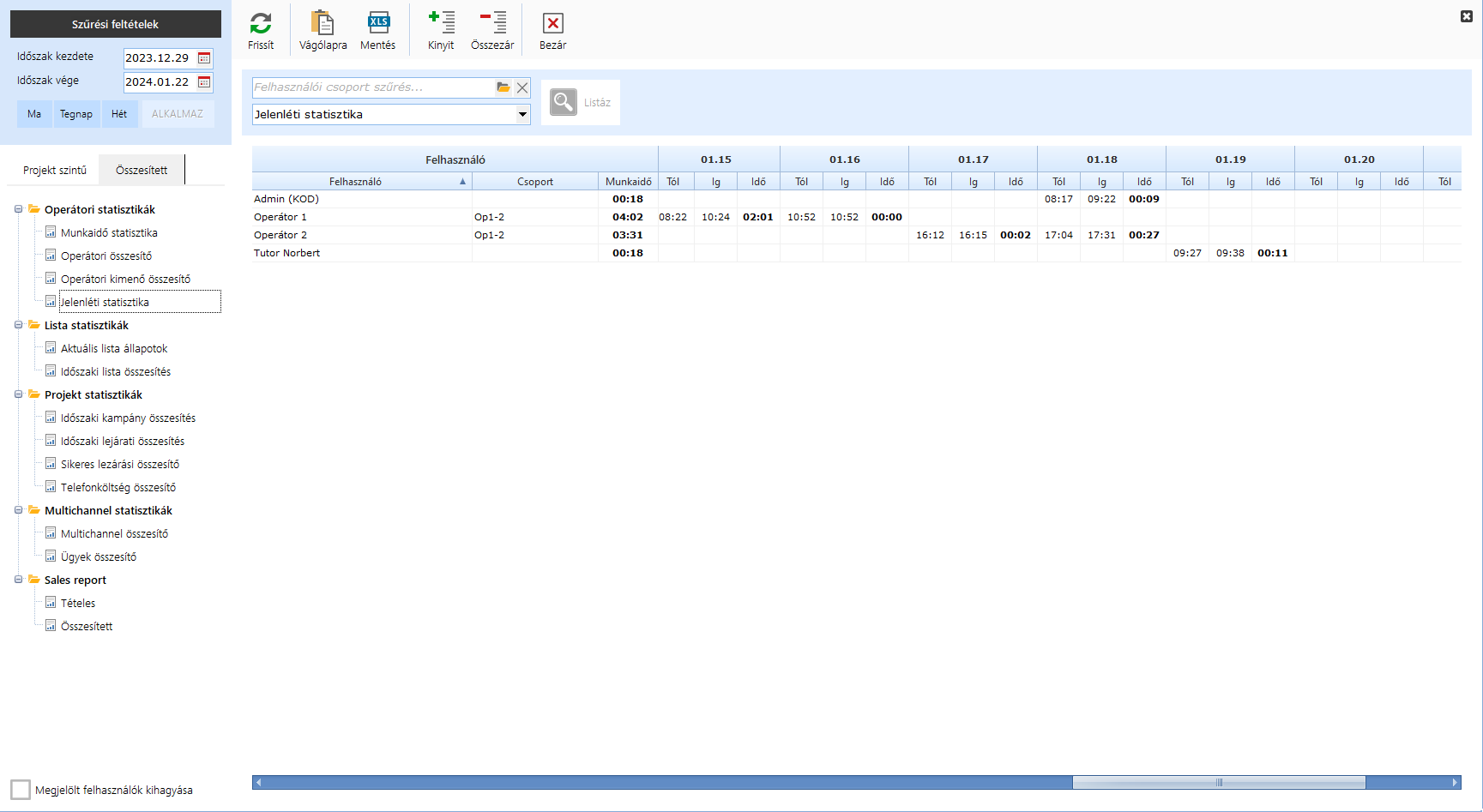Image resolution: width=1483 pixels, height=812 pixels.
Task: Collapse the Projekt statisztikák folder
Action: pos(19,394)
